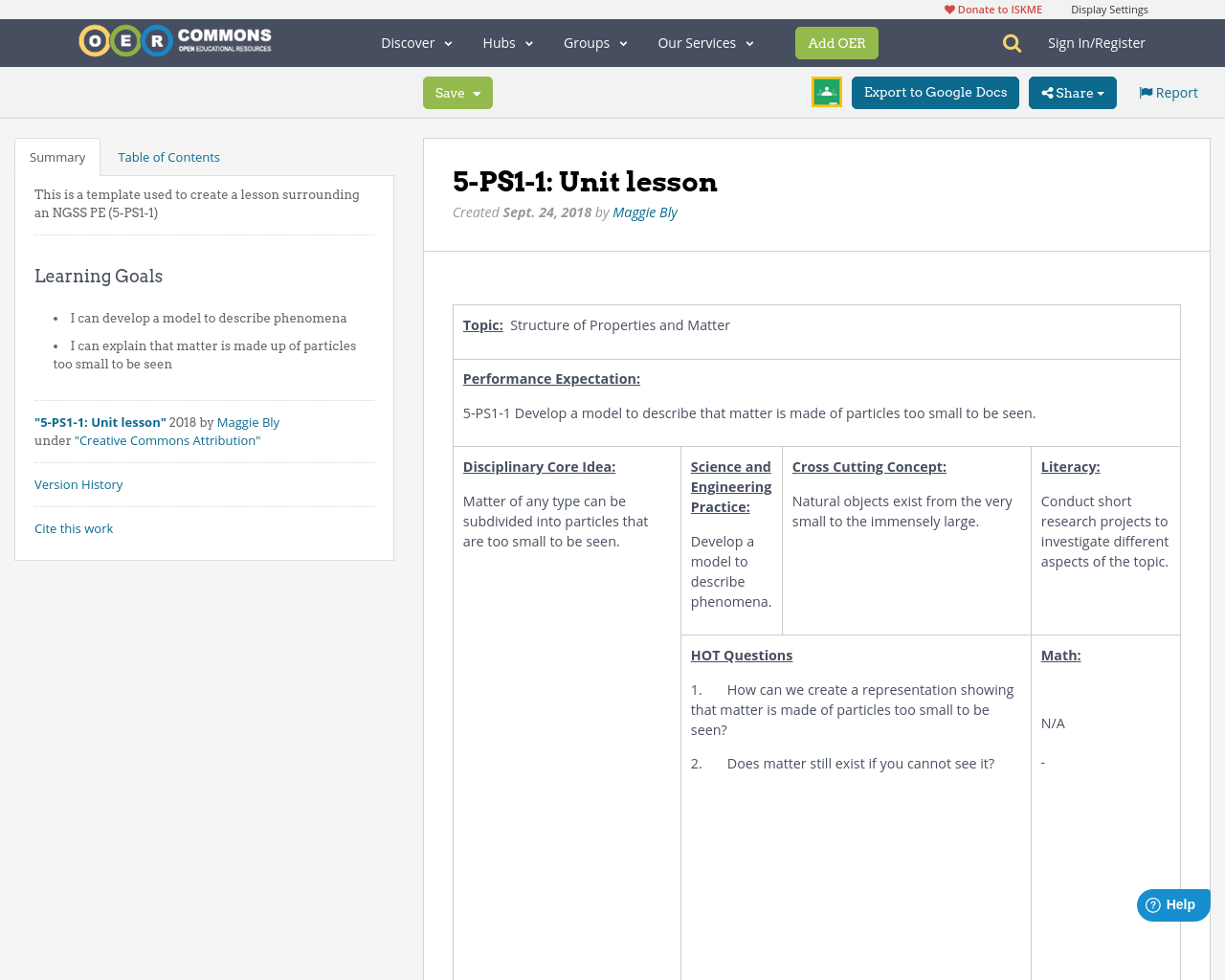Share to Google Classroom icon
Viewport: 1225px width, 980px height.
coord(826,93)
